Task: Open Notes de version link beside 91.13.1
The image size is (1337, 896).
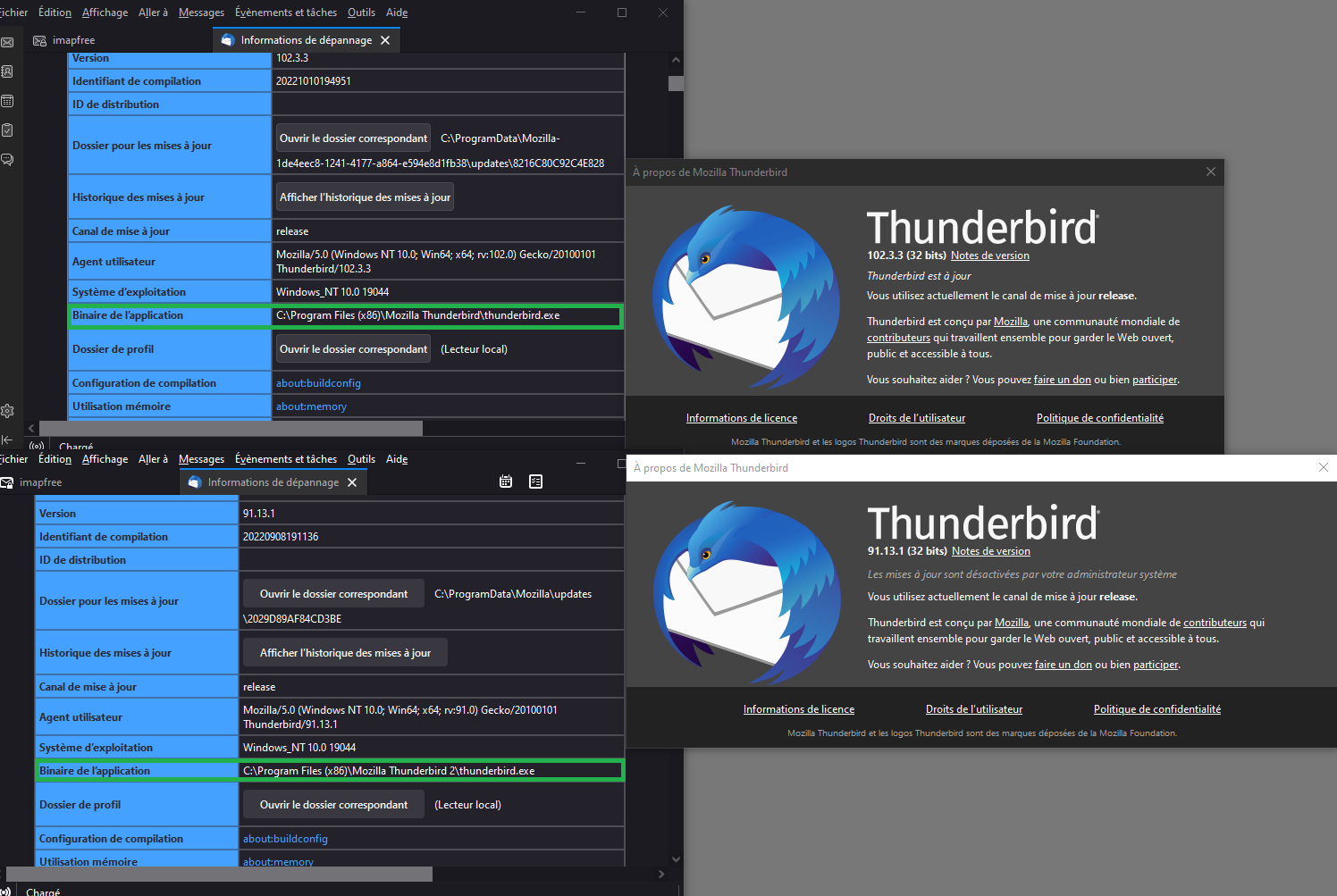Action: 991,551
